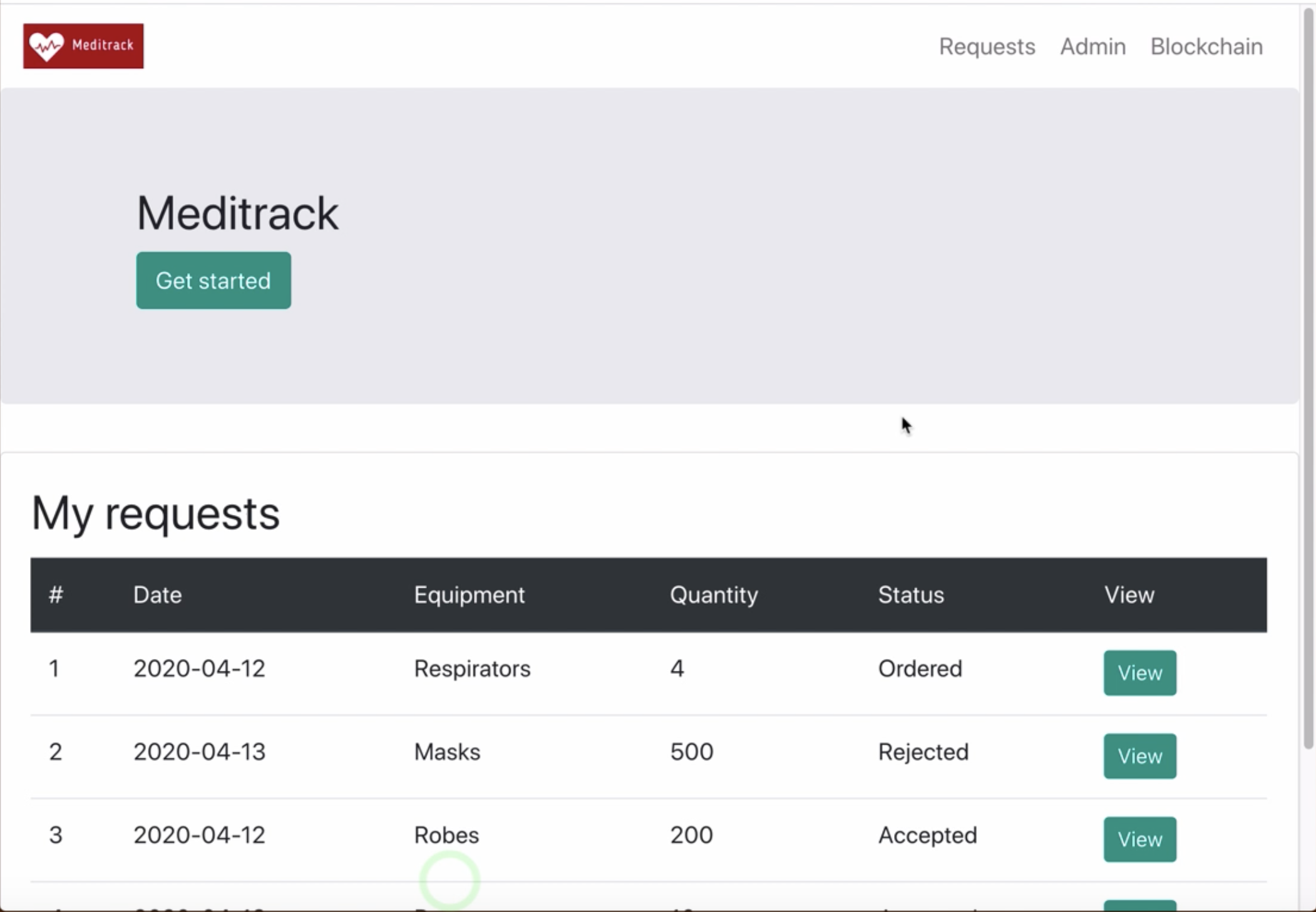
Task: Click the Quantity column header
Action: pos(713,594)
